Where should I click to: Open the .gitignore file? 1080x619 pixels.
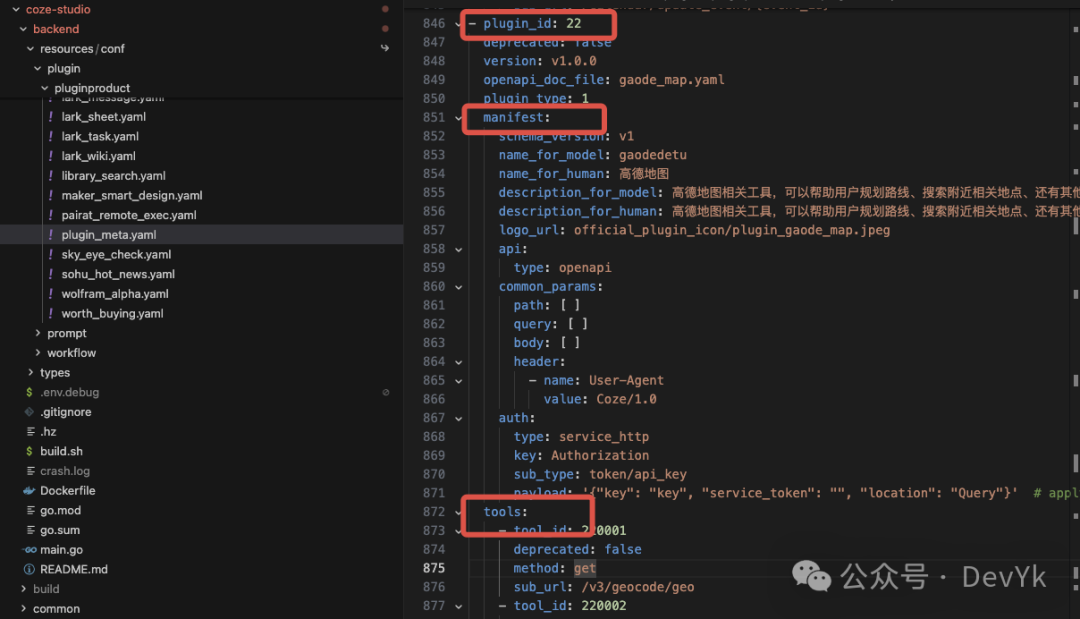click(x=65, y=412)
